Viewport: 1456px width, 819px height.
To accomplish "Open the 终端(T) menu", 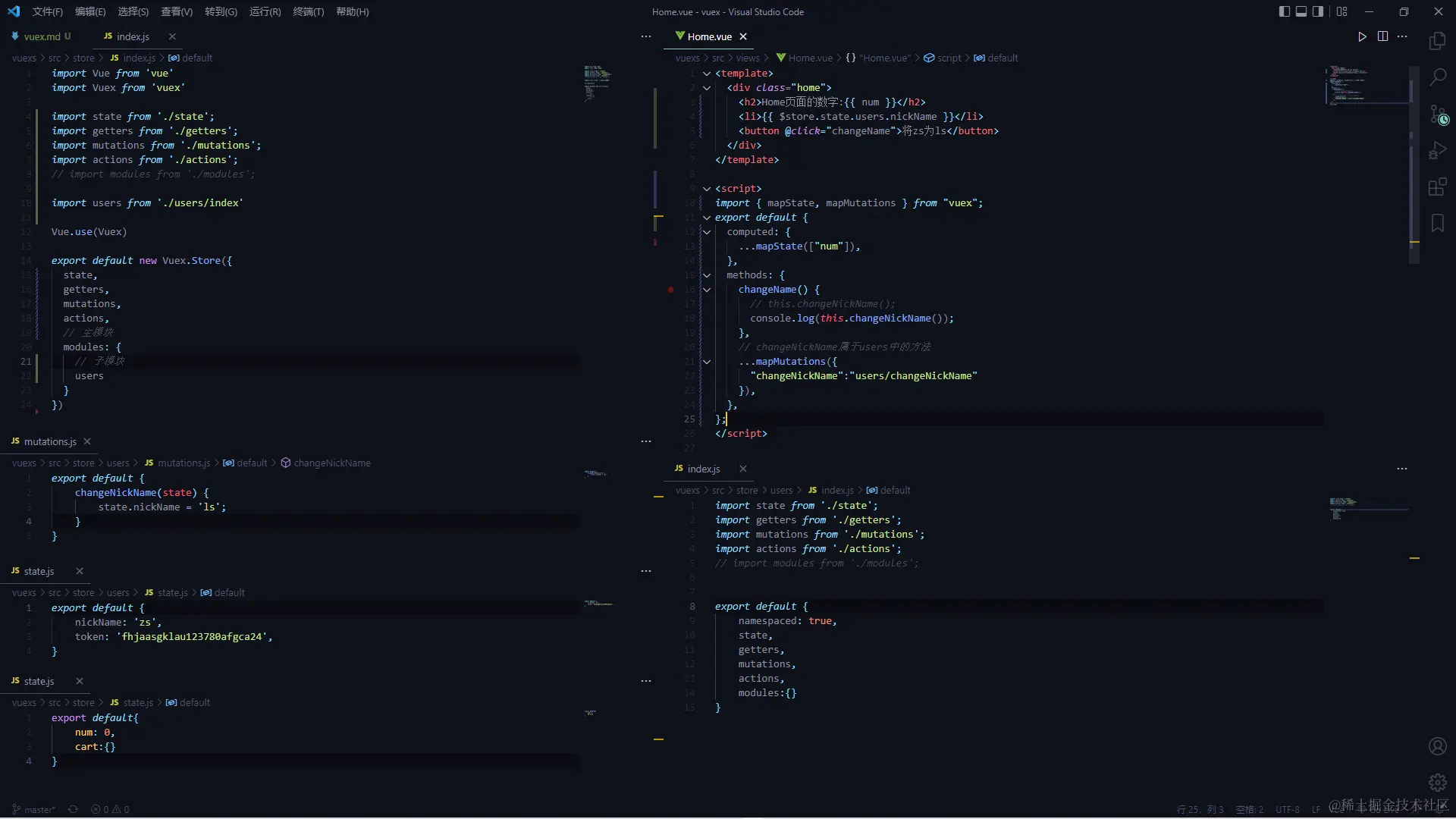I will tap(308, 11).
